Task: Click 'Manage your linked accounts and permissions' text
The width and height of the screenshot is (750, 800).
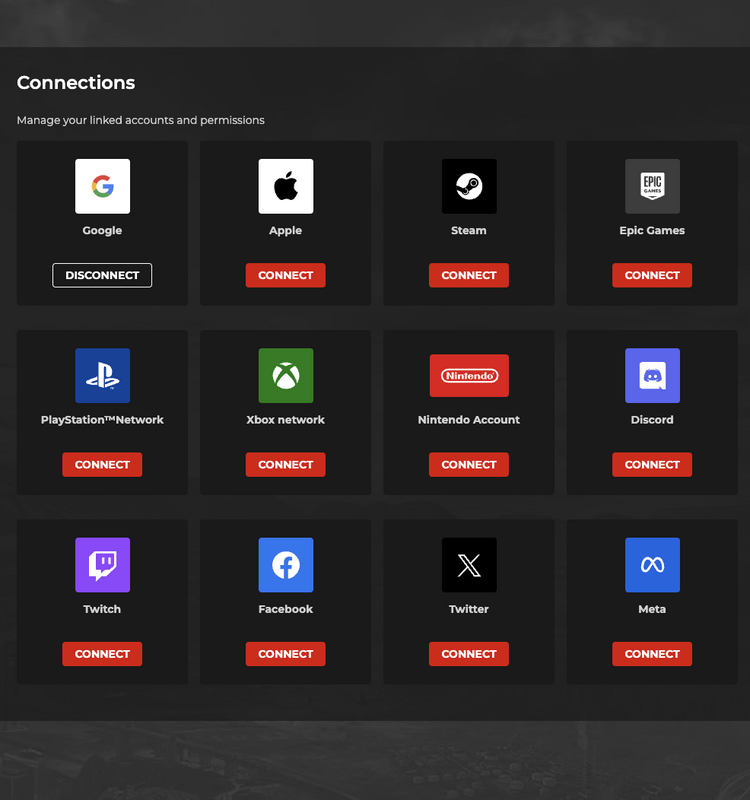Action: point(141,120)
